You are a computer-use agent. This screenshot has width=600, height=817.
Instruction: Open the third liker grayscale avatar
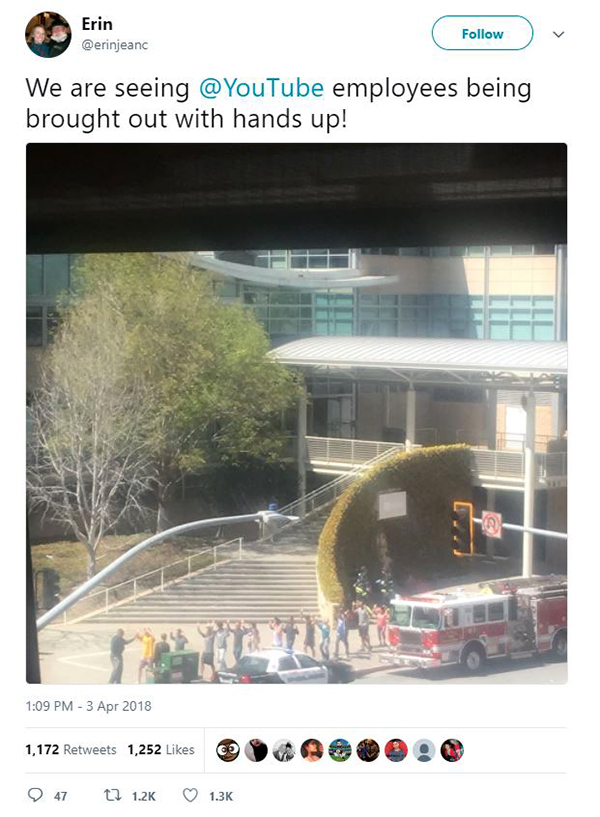pyautogui.click(x=284, y=750)
